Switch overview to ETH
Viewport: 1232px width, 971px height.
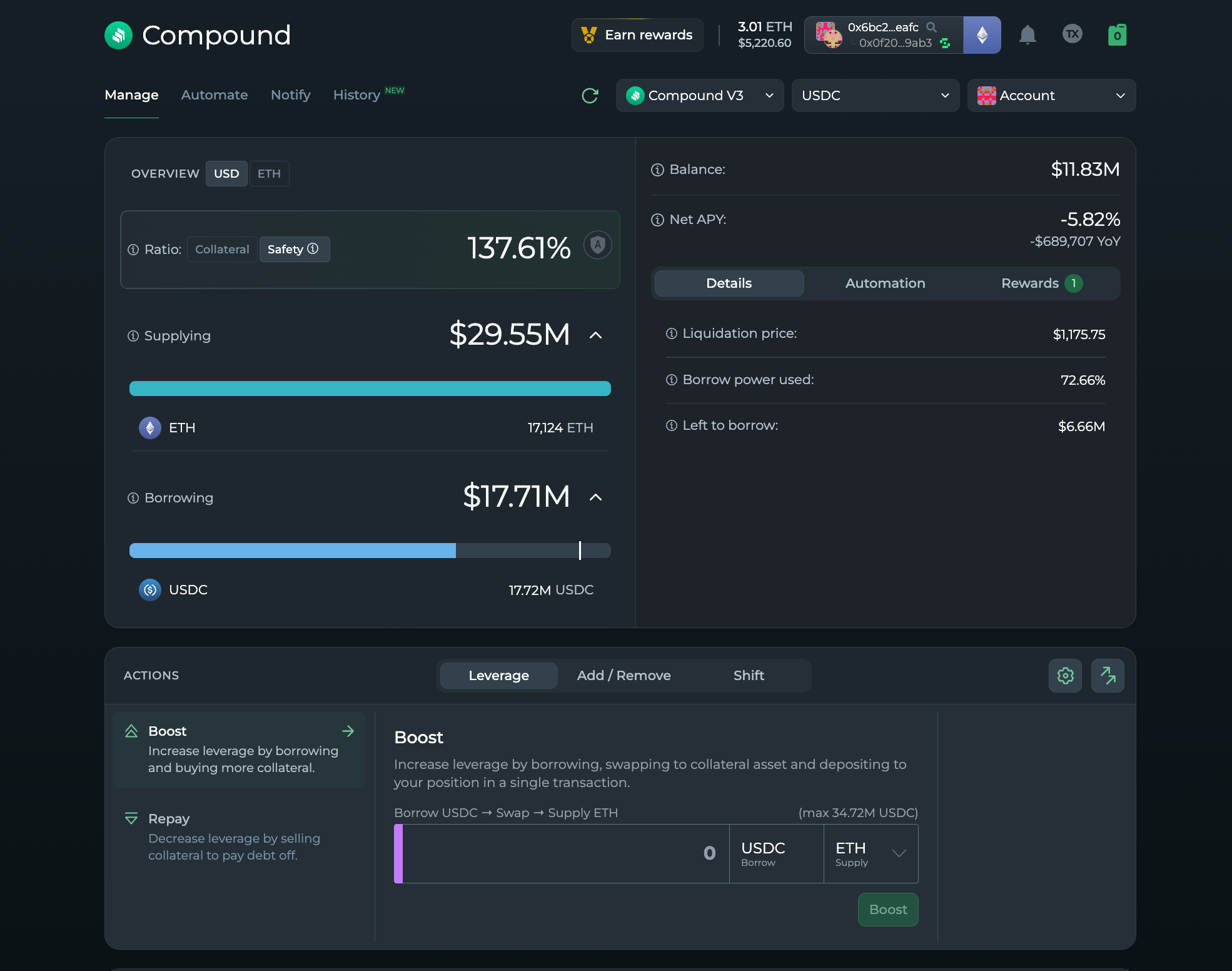coord(269,173)
